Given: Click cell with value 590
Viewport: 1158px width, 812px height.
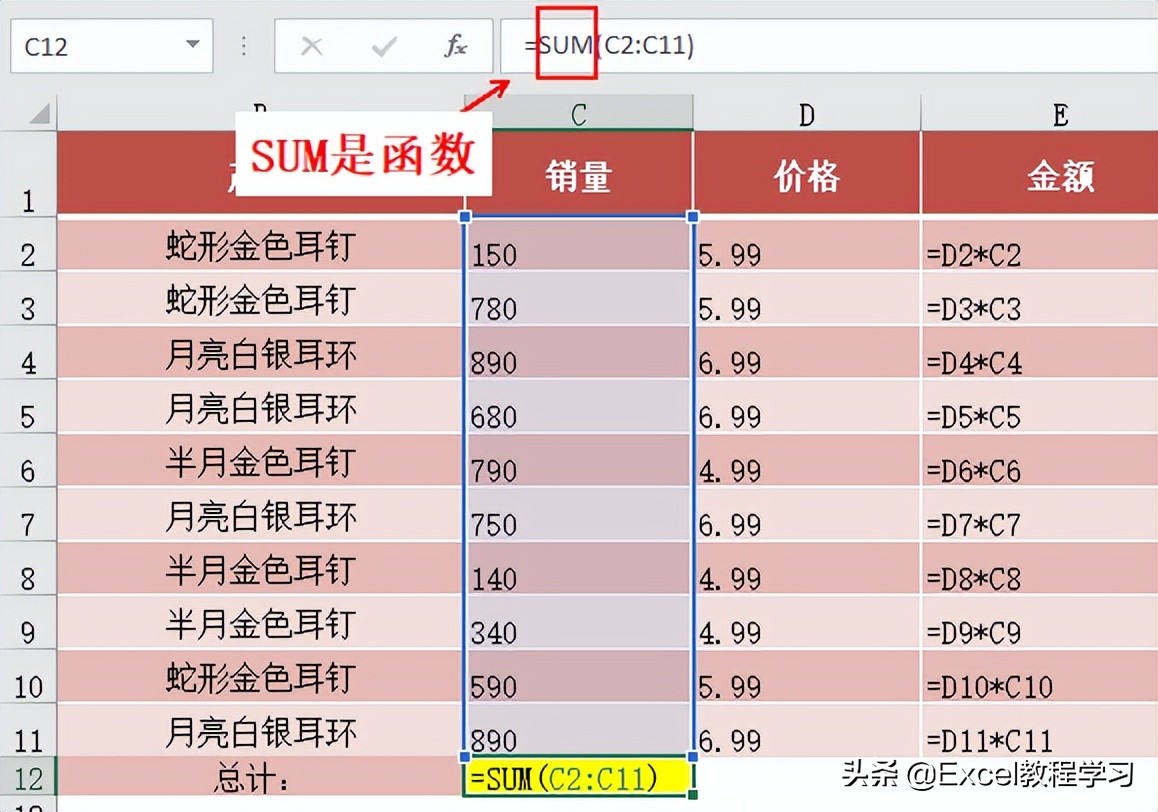Looking at the screenshot, I should tap(578, 677).
